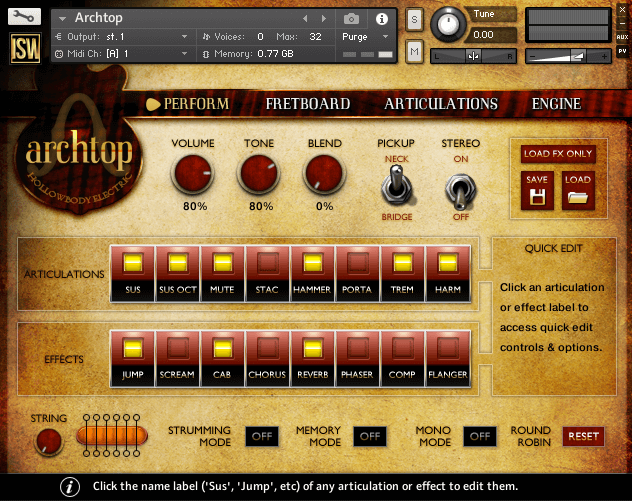Flip the Pickup Neck/Bridge switch
The image size is (632, 501).
[397, 187]
